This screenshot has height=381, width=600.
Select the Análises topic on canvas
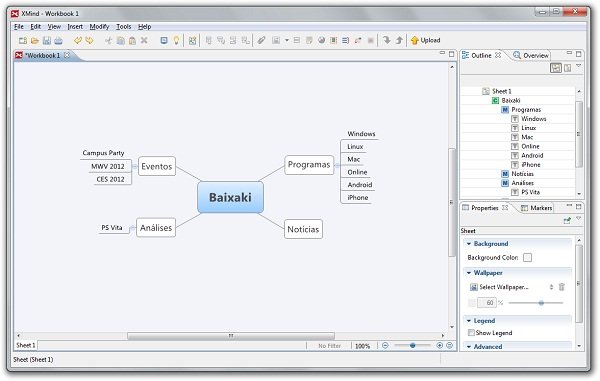(x=156, y=228)
